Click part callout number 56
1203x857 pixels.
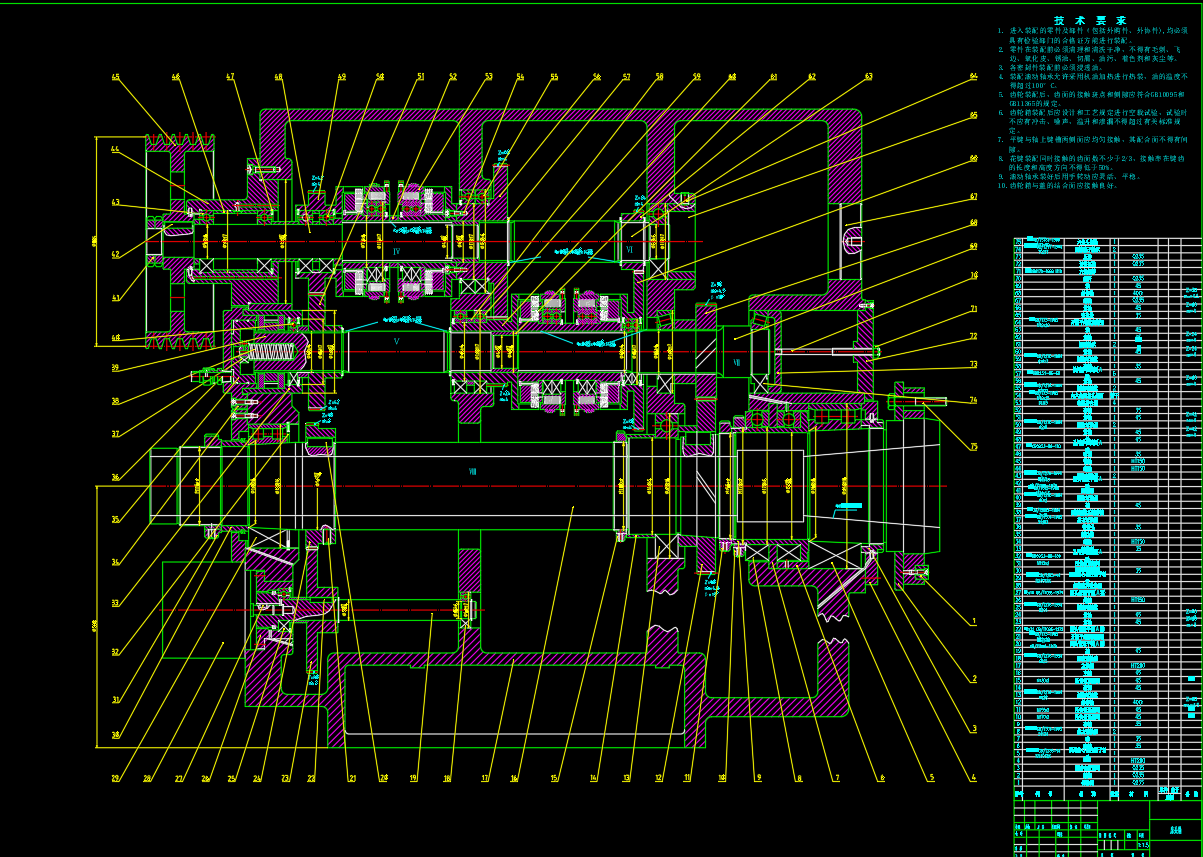tap(596, 77)
